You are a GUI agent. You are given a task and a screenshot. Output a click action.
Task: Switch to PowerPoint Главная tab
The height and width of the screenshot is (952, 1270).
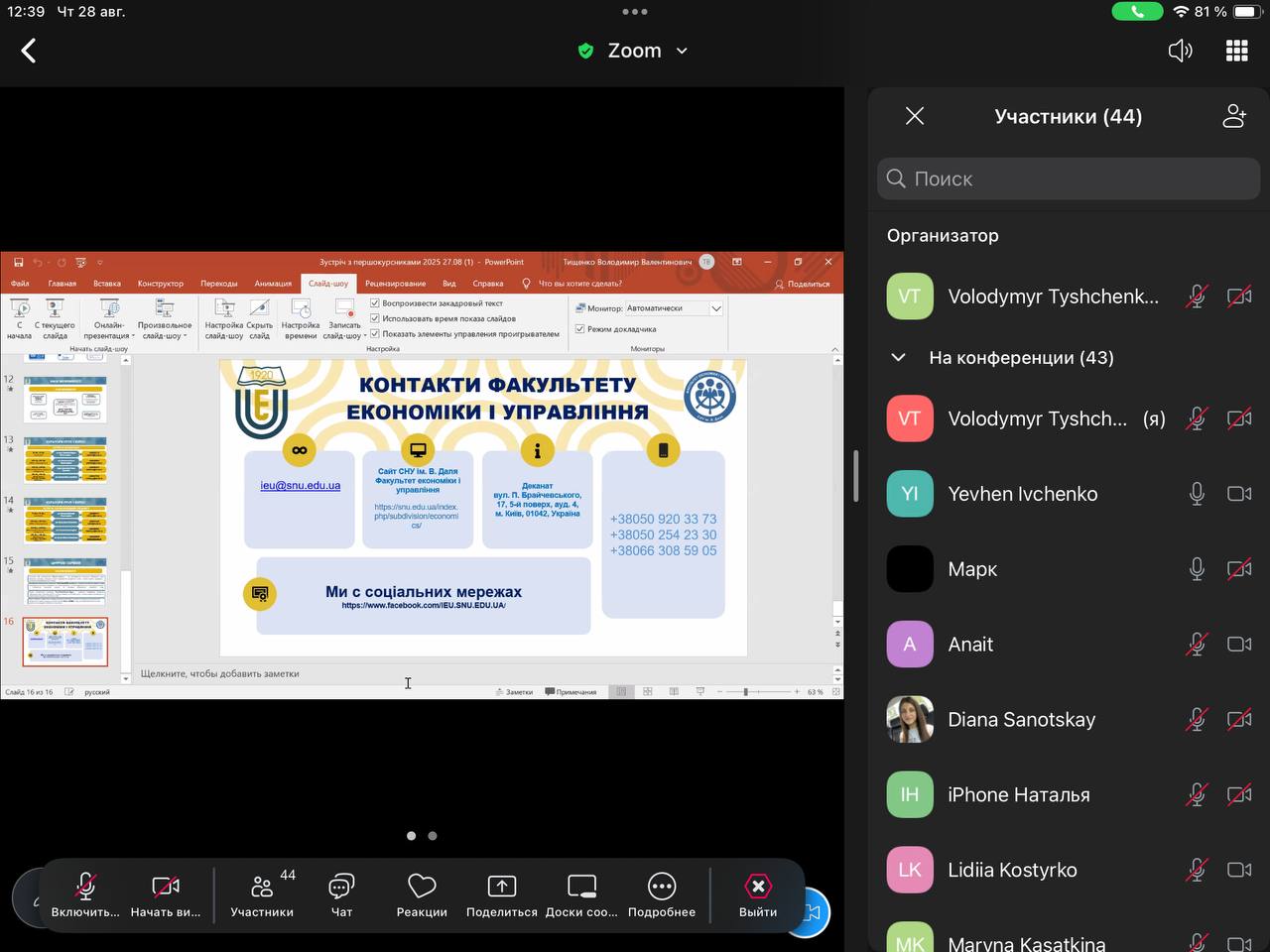click(62, 284)
